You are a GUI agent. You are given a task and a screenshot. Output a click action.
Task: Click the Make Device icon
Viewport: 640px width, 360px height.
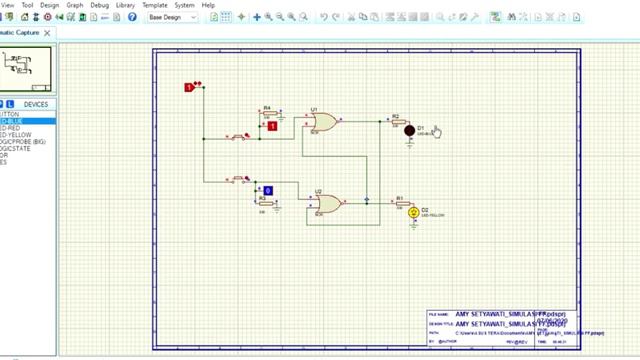452,17
